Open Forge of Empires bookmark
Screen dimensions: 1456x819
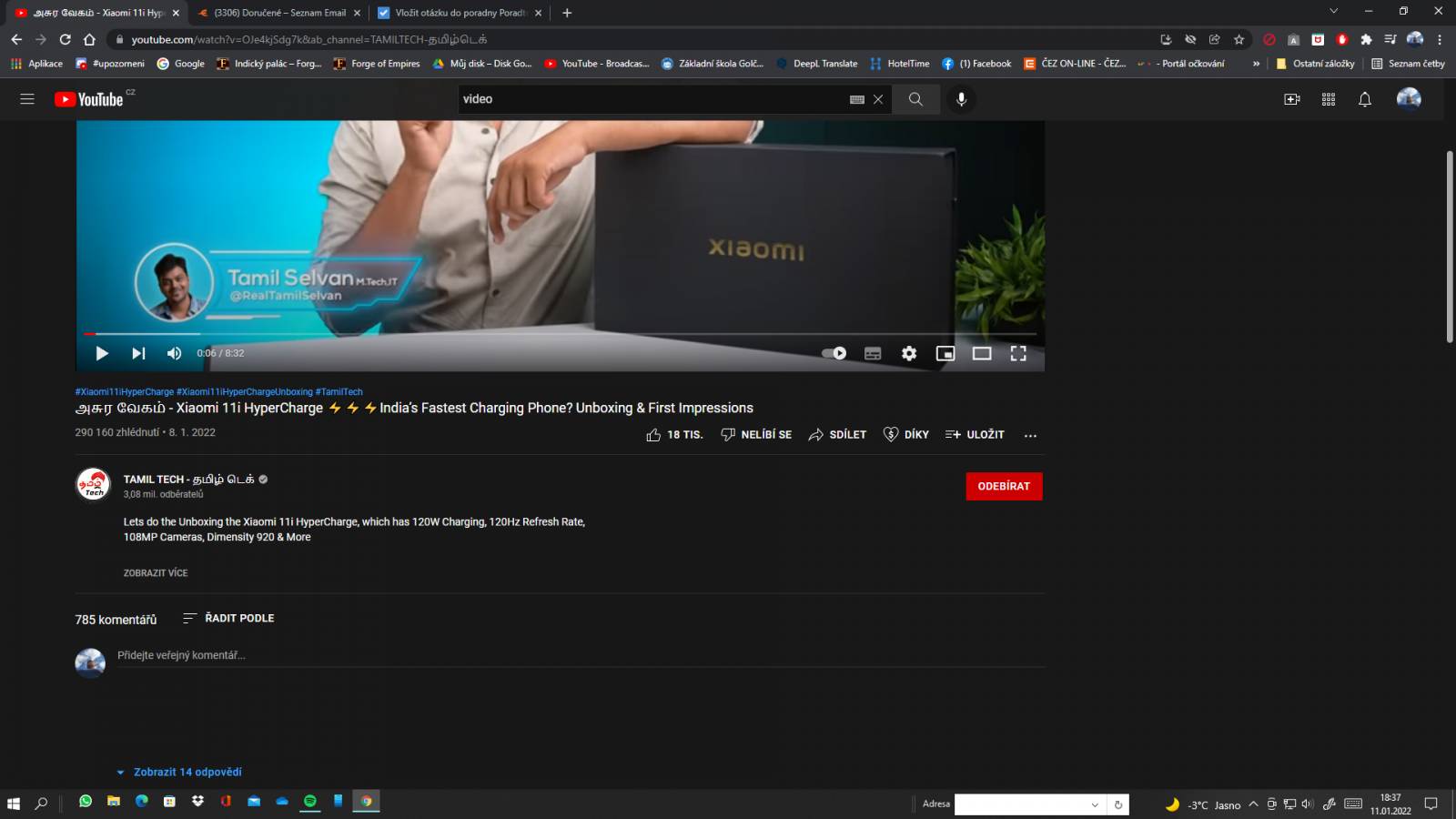[377, 64]
